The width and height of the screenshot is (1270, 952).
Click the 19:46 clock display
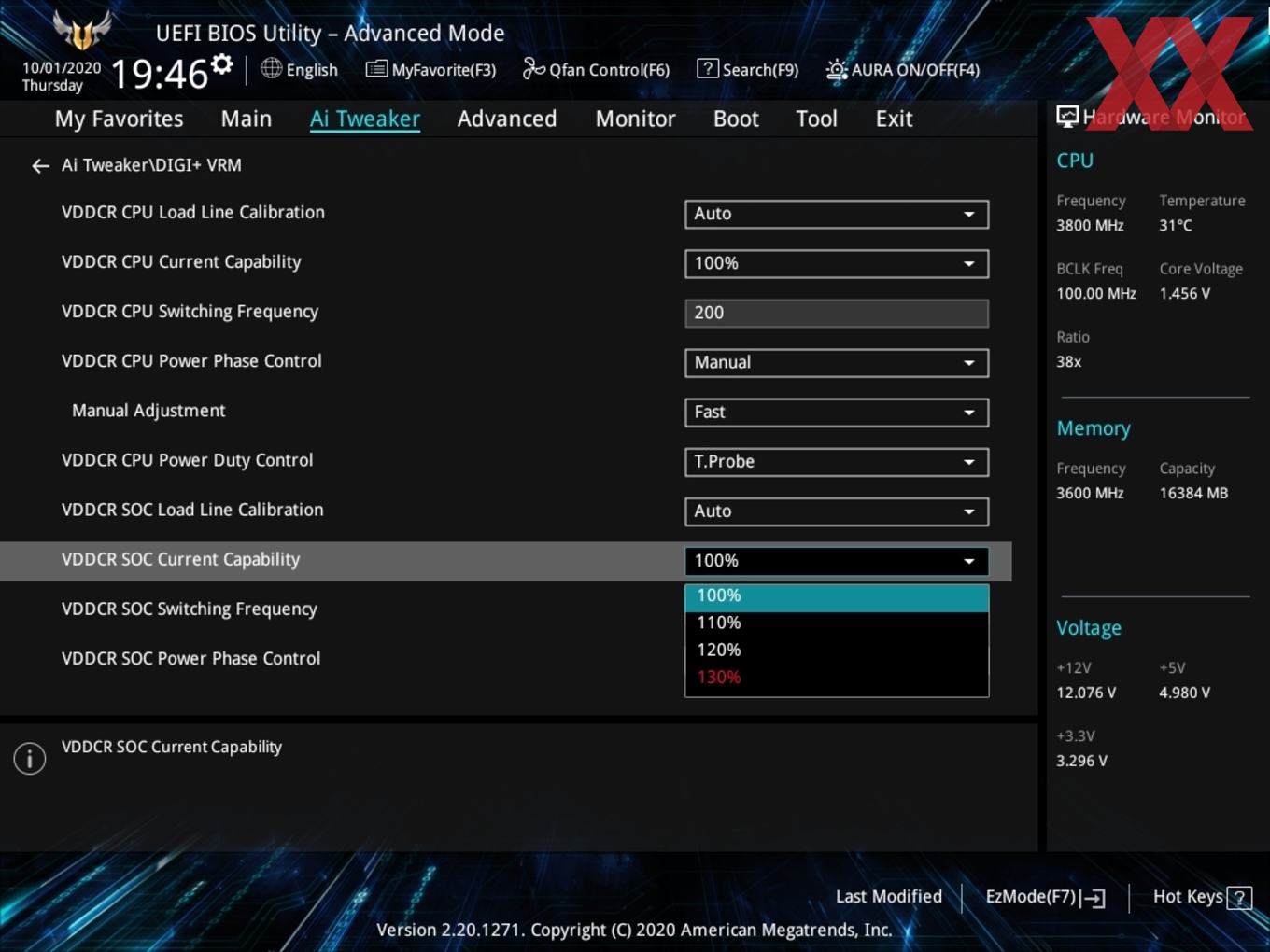point(159,74)
